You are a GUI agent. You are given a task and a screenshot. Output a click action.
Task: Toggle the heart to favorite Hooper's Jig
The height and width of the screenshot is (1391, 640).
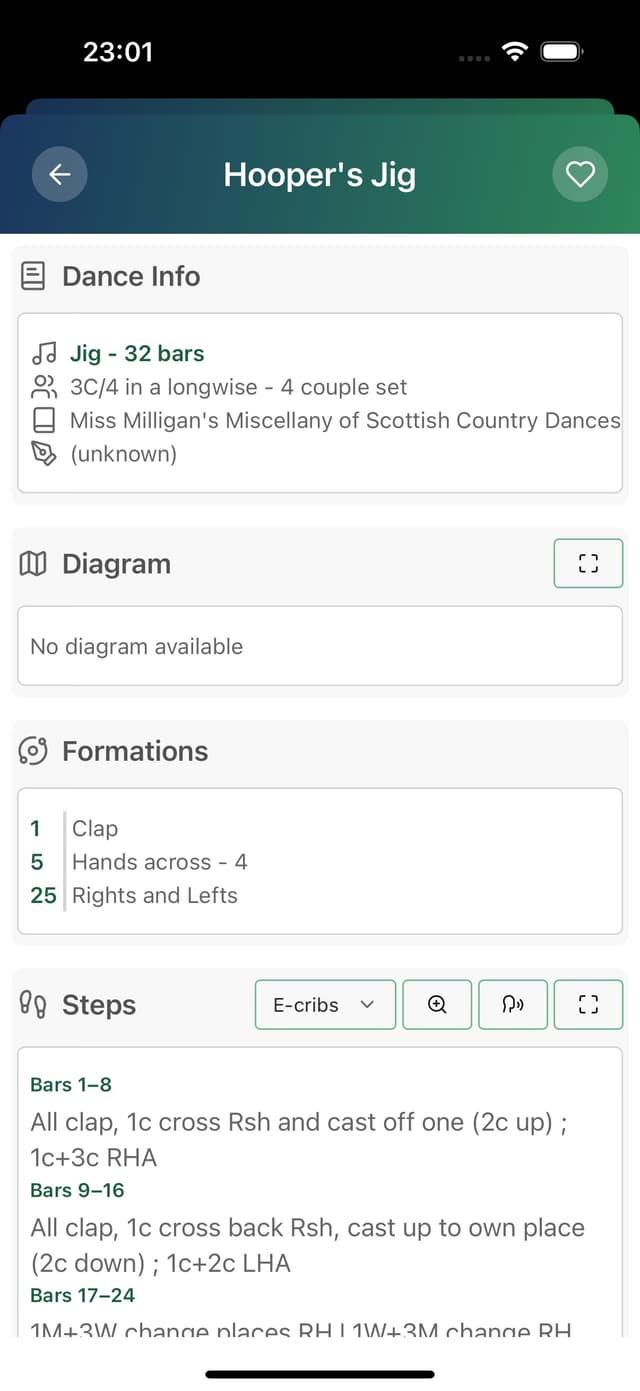580,174
